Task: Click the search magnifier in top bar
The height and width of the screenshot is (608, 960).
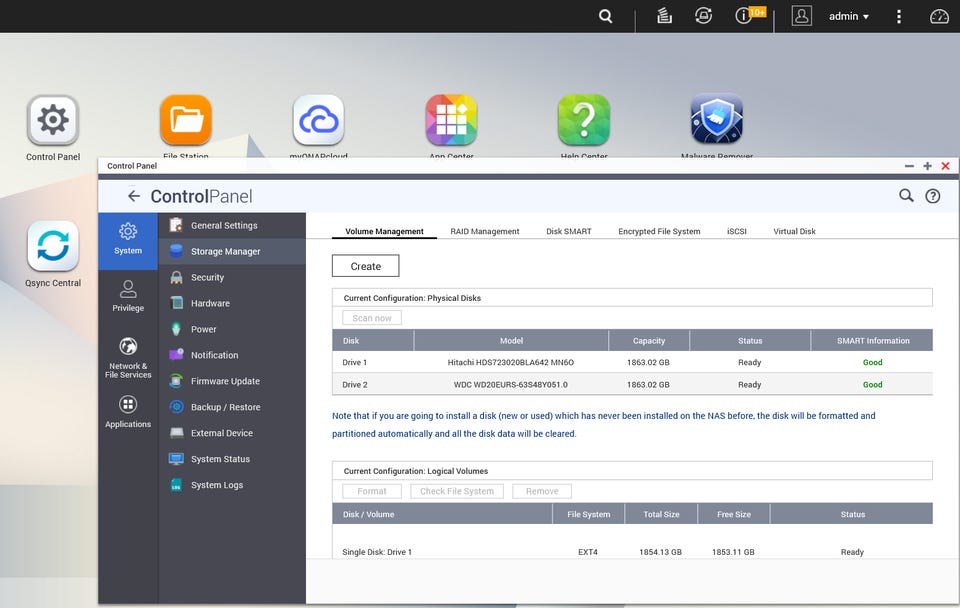Action: (606, 16)
